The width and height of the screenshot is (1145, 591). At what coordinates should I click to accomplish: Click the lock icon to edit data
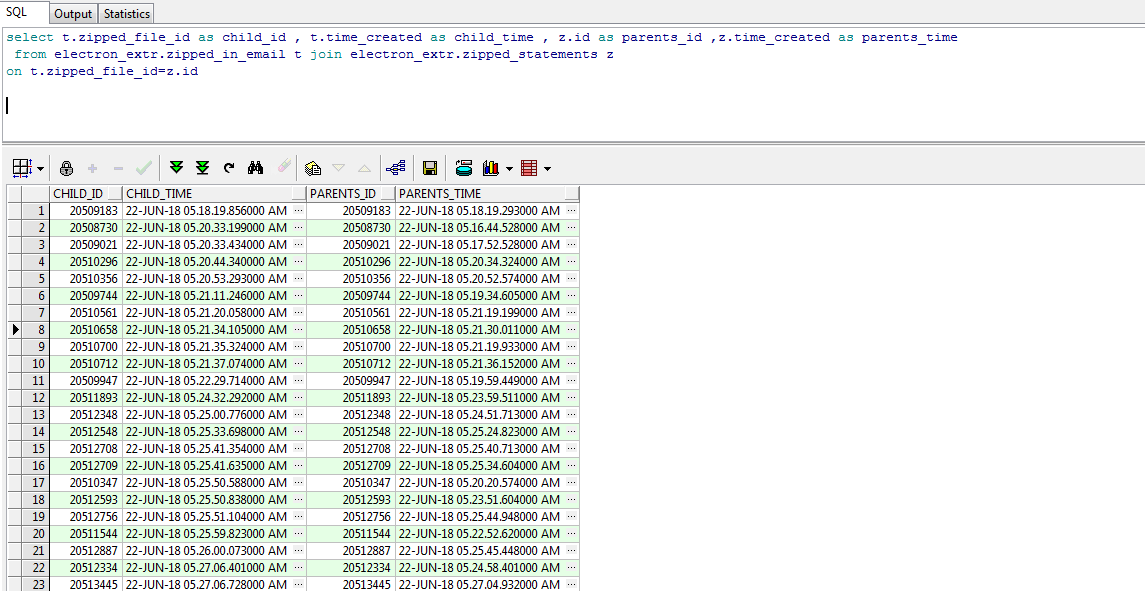(67, 168)
